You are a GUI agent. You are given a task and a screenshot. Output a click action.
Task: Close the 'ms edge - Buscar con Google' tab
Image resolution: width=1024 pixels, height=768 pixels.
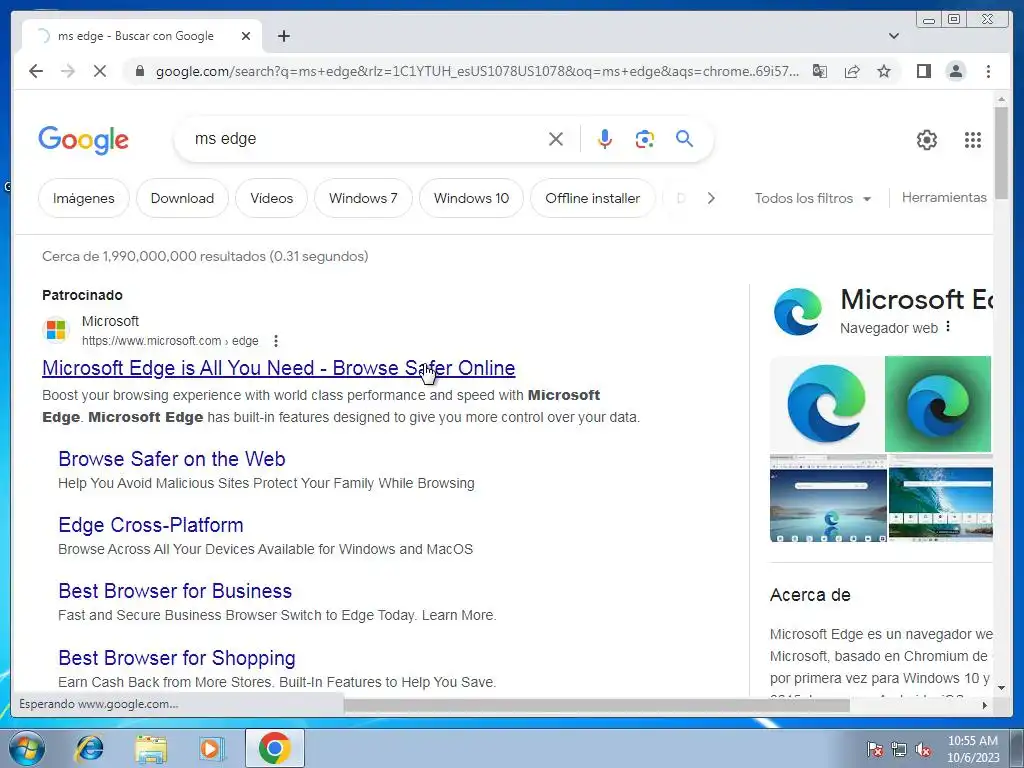pos(246,36)
